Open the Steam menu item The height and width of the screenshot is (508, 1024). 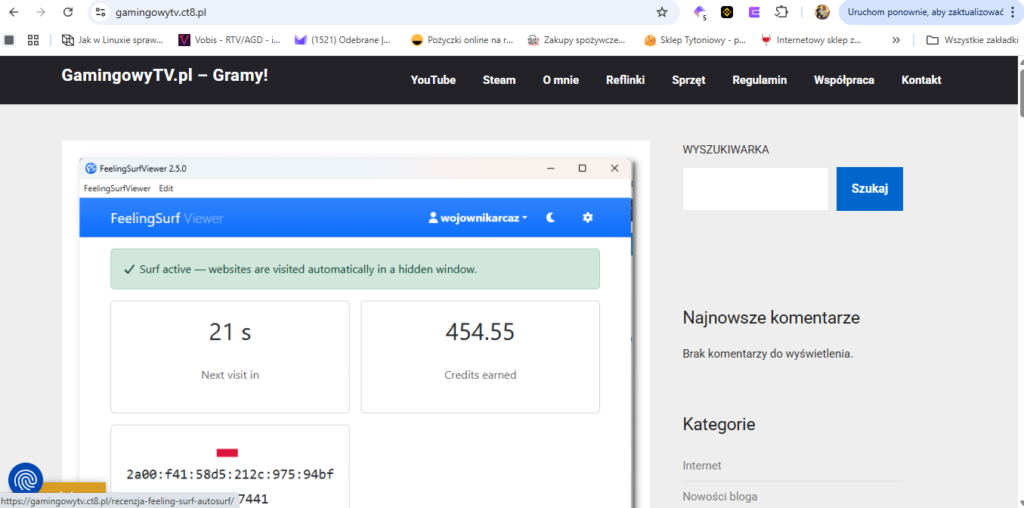click(x=499, y=80)
